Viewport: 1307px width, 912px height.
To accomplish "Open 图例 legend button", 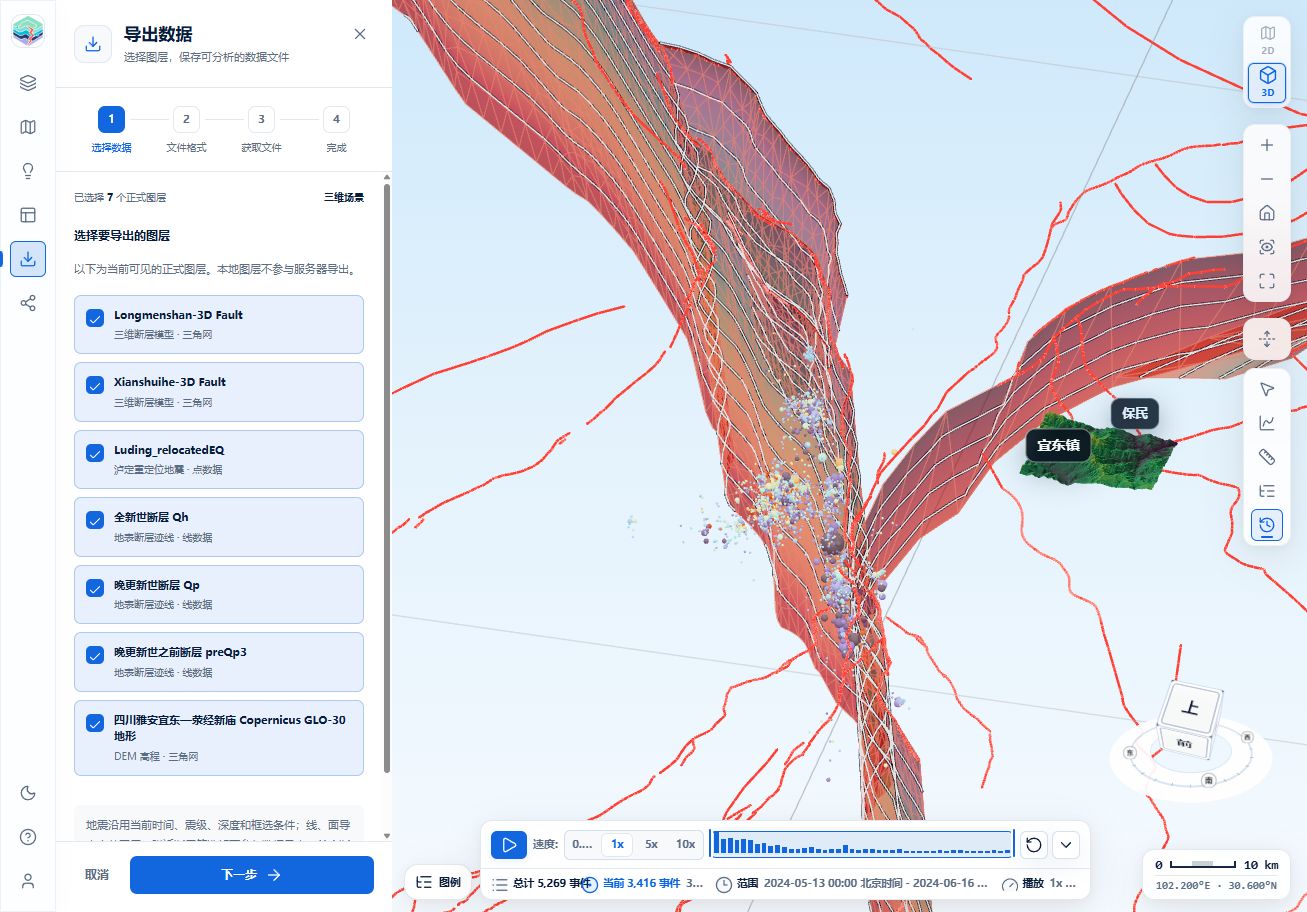I will point(439,882).
